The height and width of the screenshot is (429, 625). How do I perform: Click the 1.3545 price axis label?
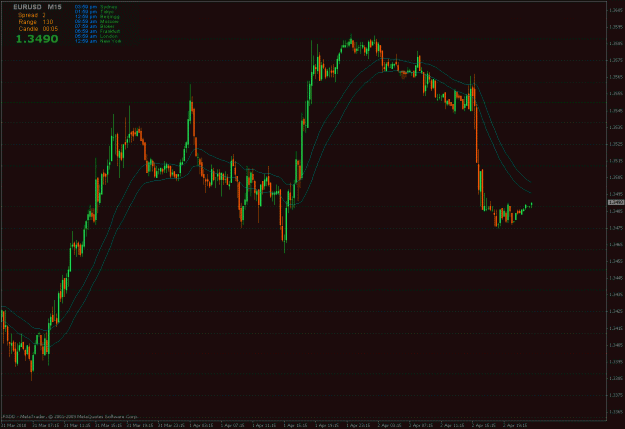tap(616, 110)
